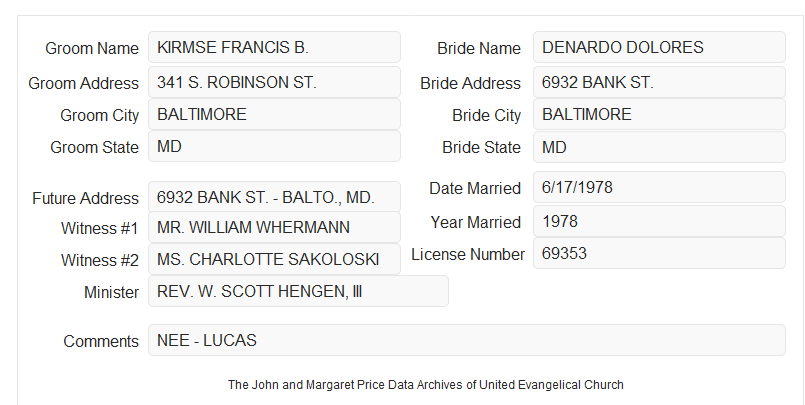Click the Groom Name label
Screen dimensions: 805x405
[92, 48]
